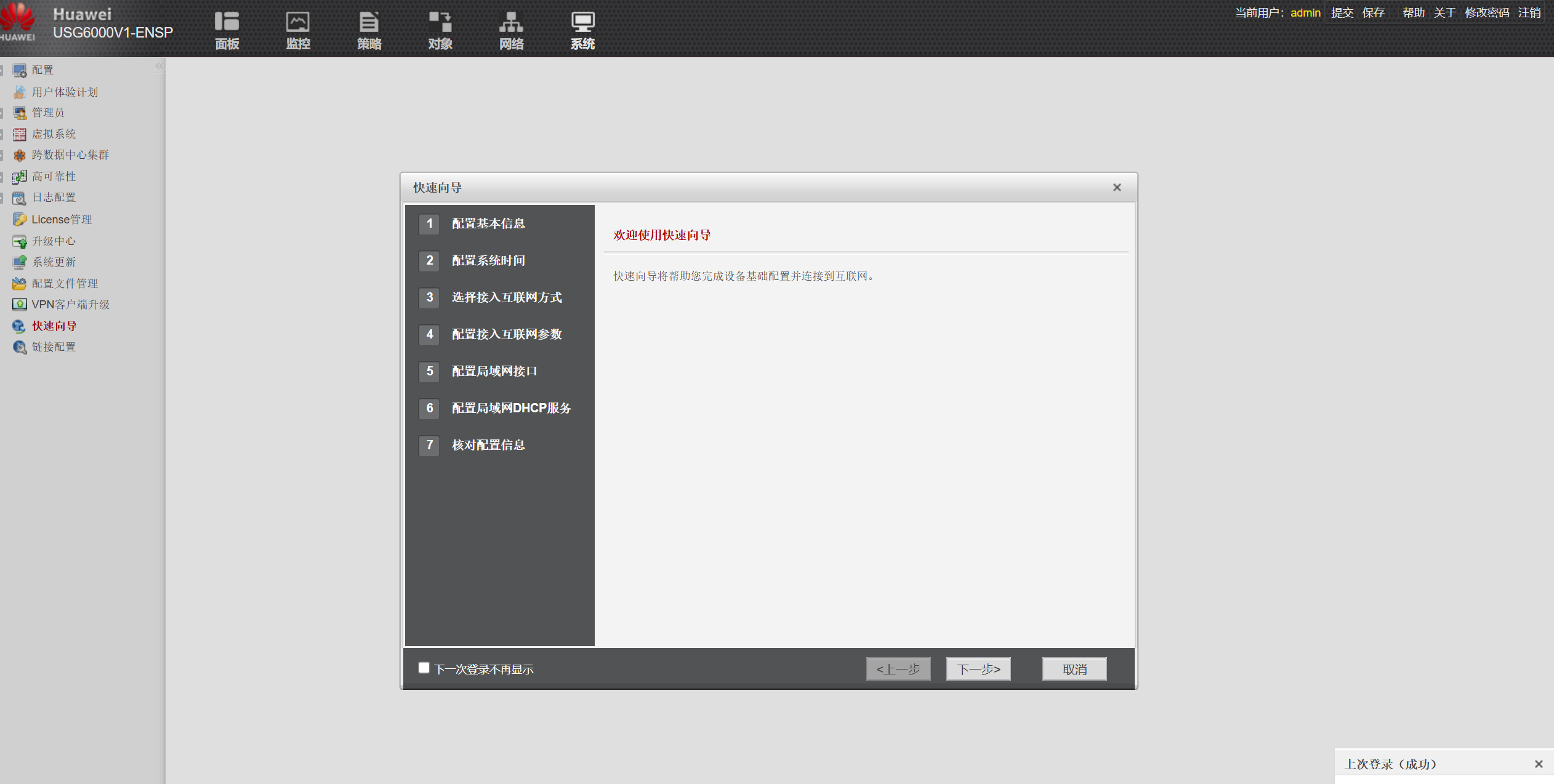Screen dimensions: 1554x784
Task: Click 取消 button in wizard
Action: pos(1074,669)
